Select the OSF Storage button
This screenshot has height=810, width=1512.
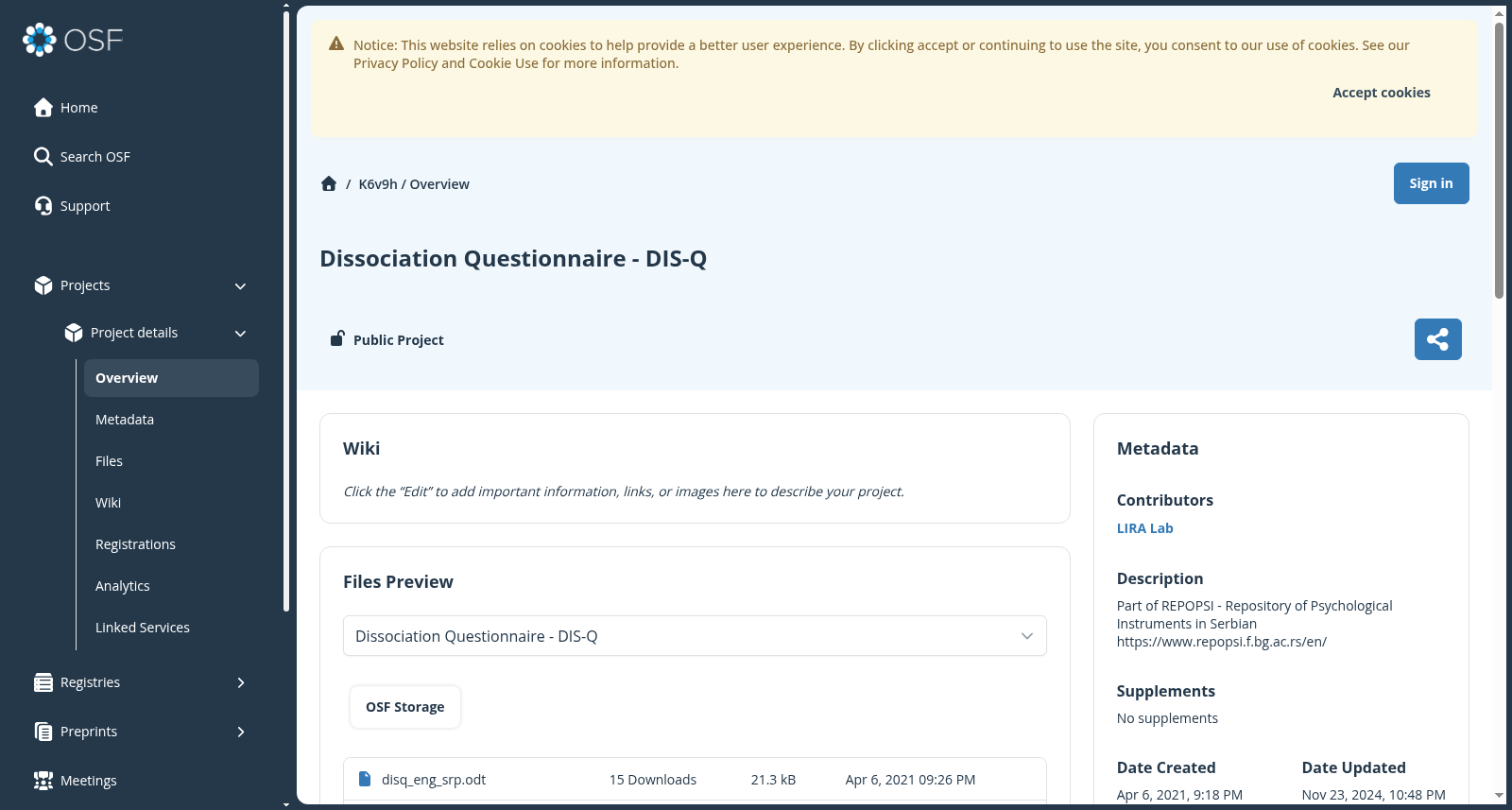405,707
